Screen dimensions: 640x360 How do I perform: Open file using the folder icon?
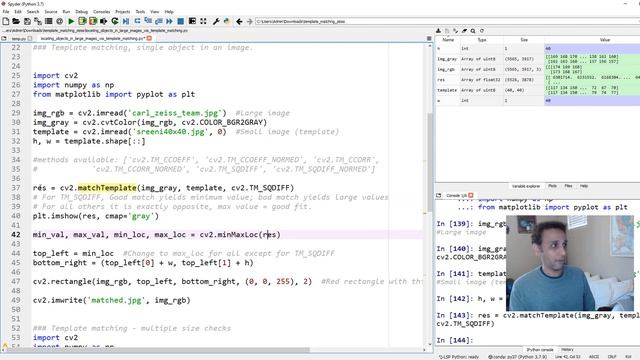click(x=16, y=21)
